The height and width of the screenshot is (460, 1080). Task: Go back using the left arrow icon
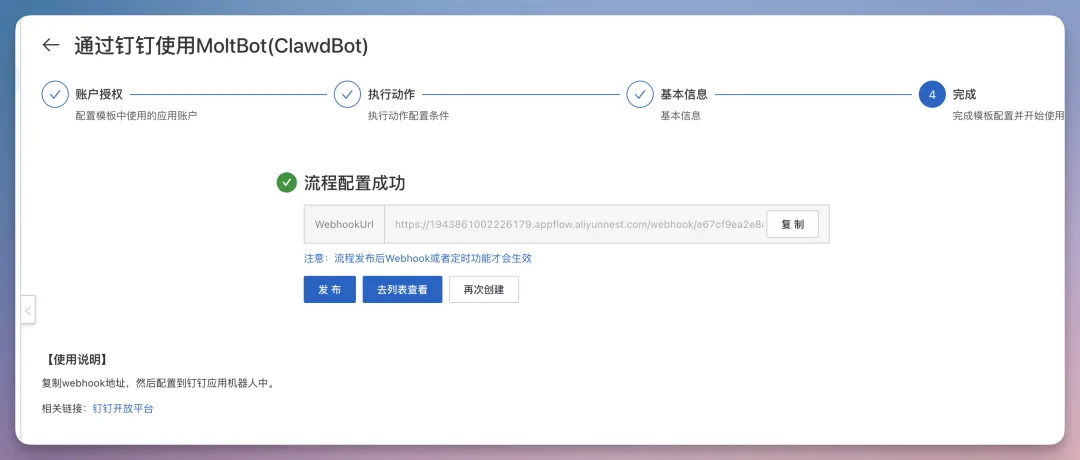[50, 45]
